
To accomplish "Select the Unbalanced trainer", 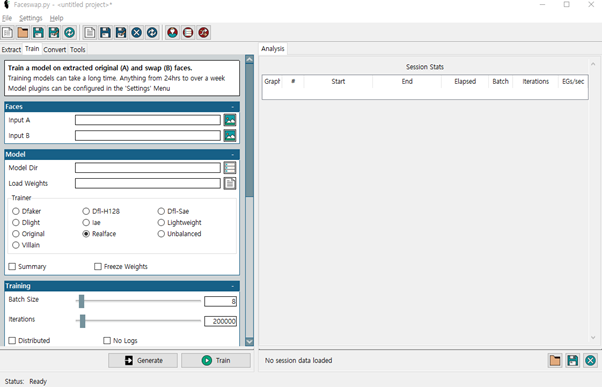I will tap(179, 234).
